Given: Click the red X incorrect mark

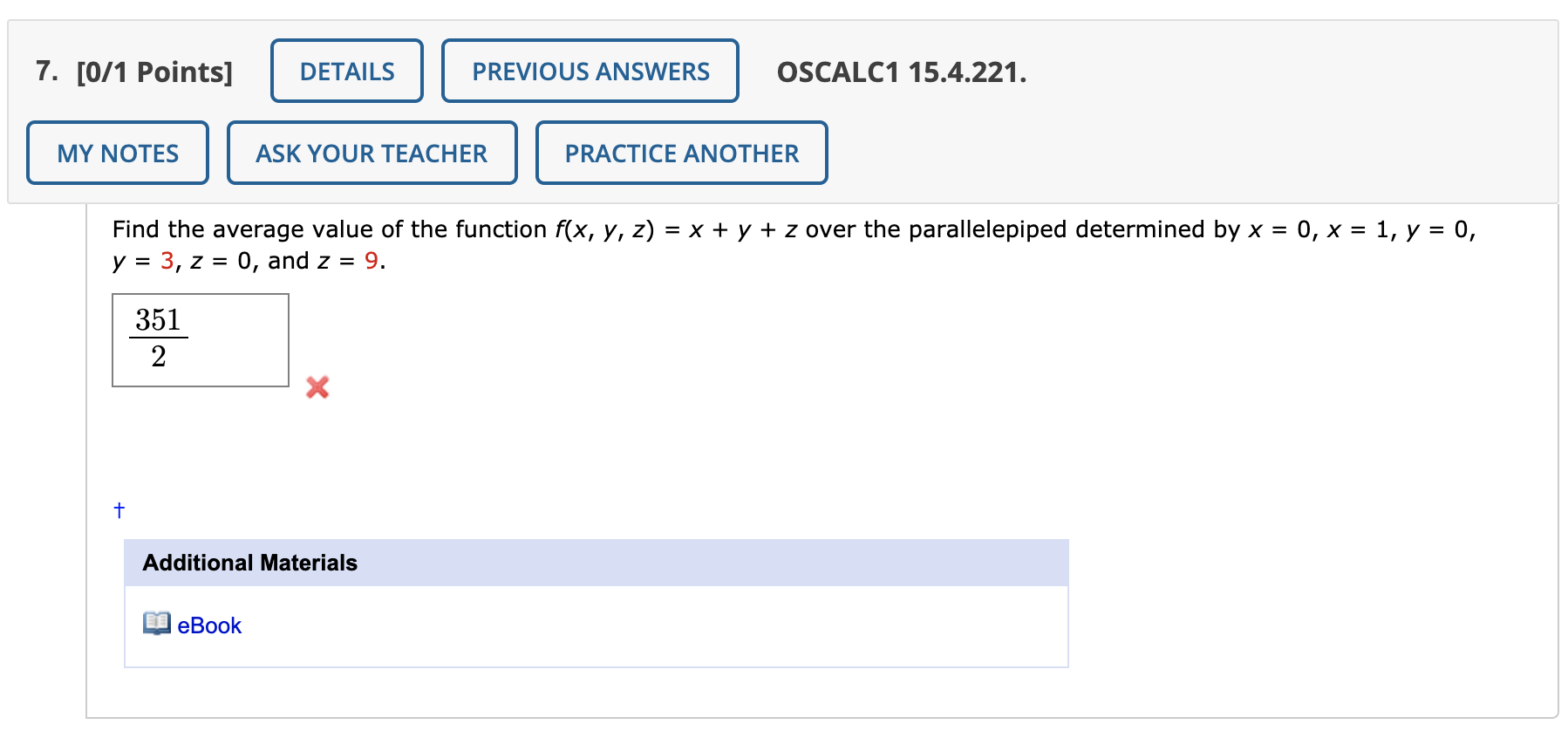Looking at the screenshot, I should [317, 387].
